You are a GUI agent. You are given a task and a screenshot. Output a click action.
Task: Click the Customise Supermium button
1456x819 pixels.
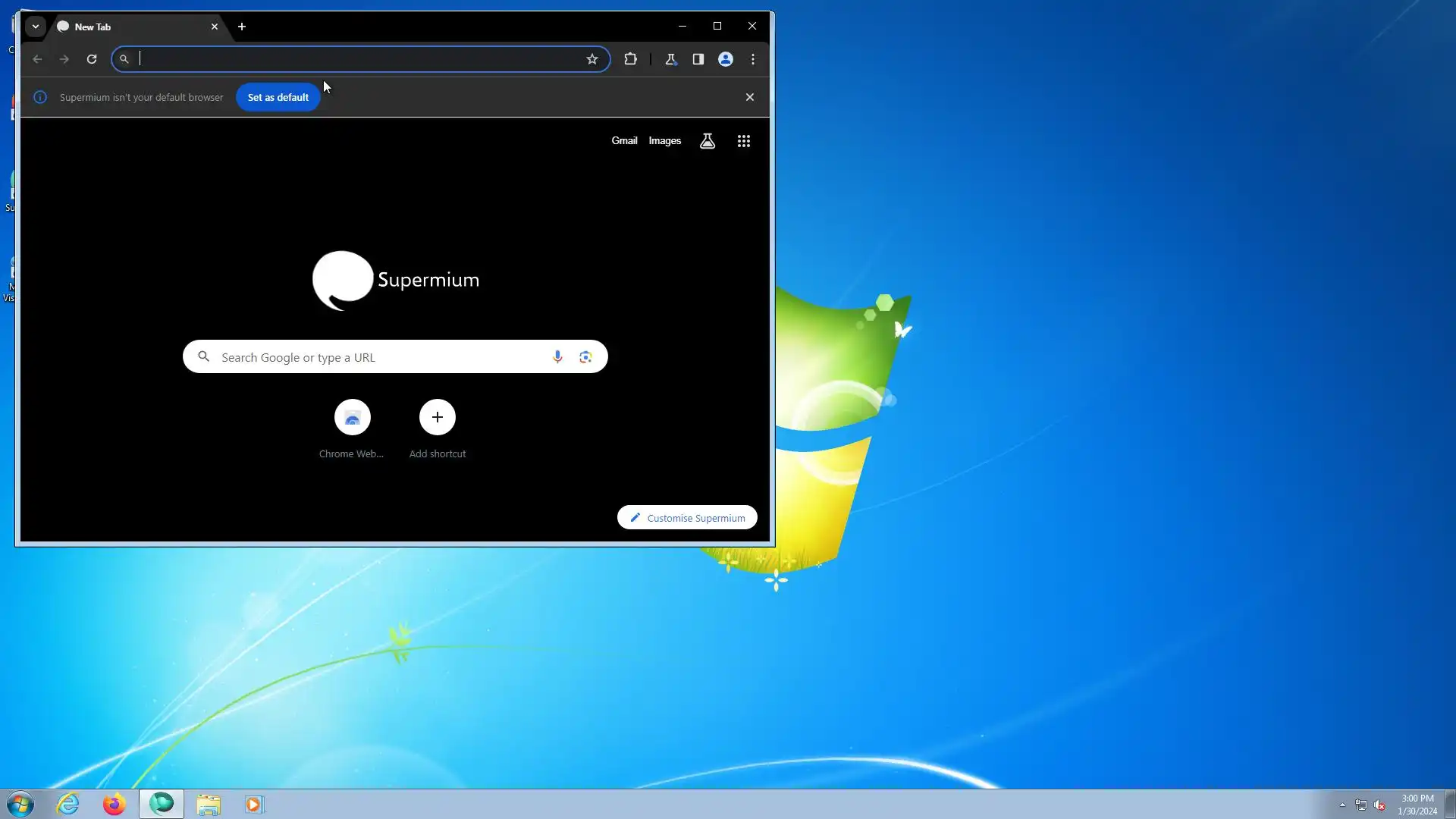(x=687, y=518)
